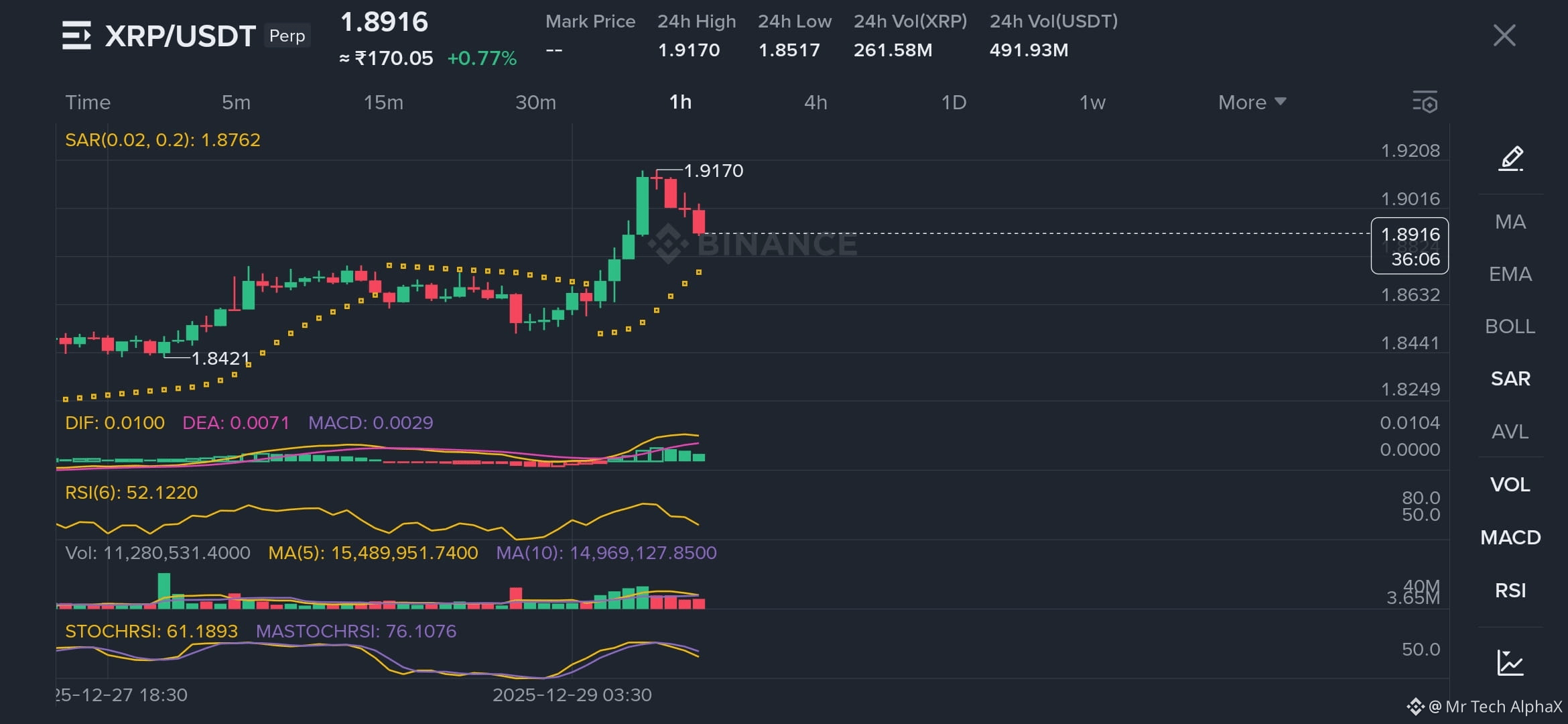Toggle the VOL sub-indicator

tap(1510, 485)
